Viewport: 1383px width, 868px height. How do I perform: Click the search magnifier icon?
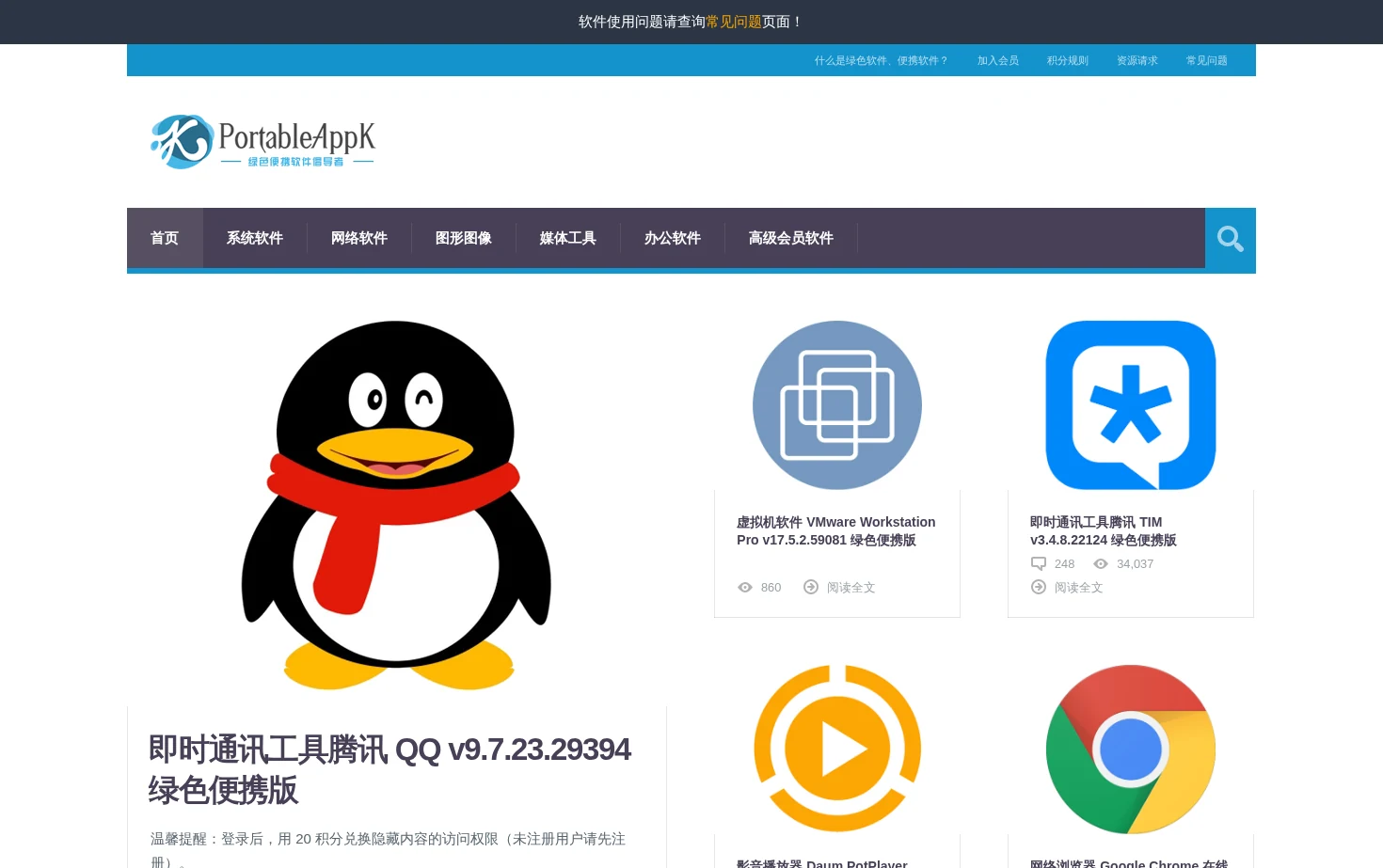(1231, 239)
